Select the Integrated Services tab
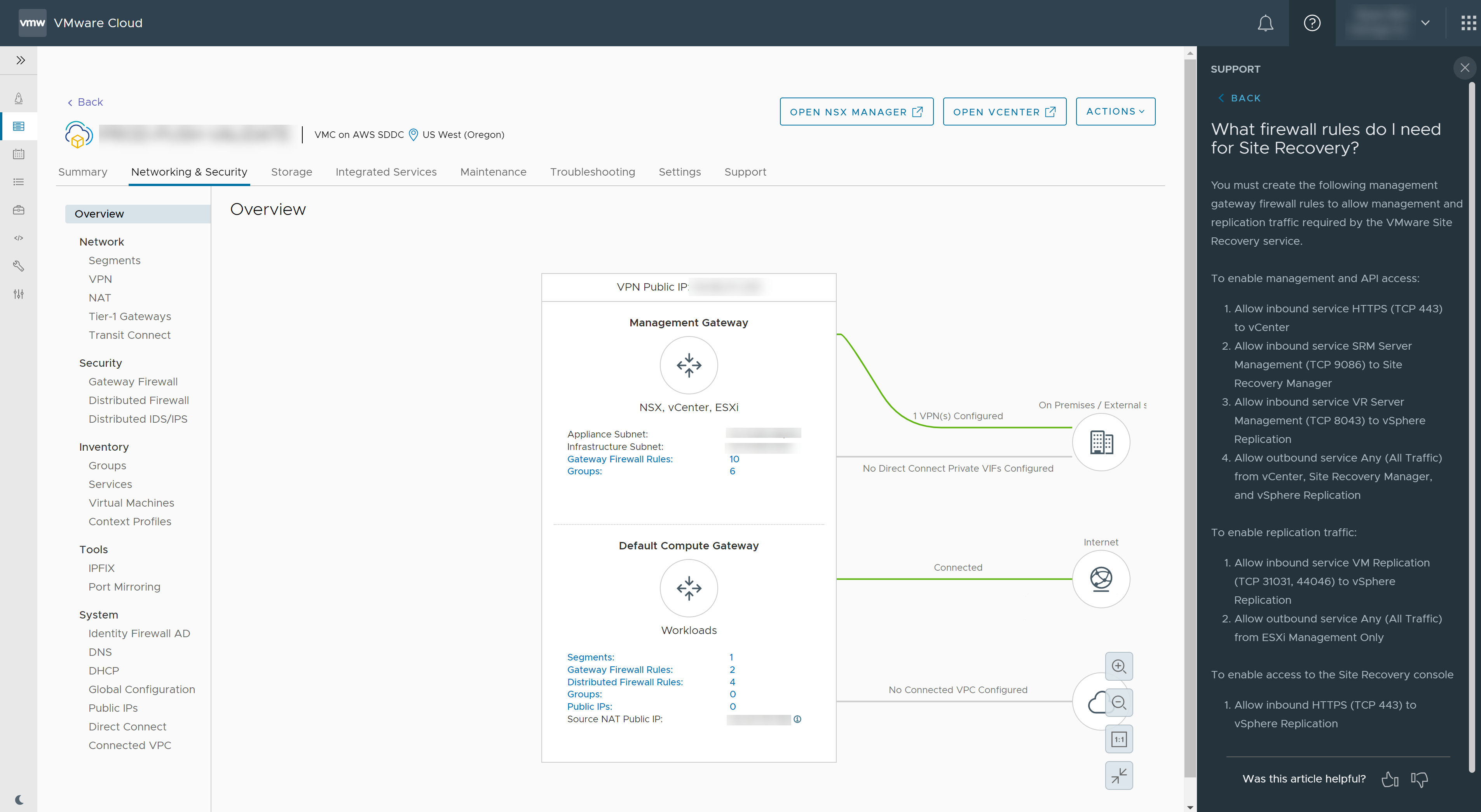 point(386,171)
